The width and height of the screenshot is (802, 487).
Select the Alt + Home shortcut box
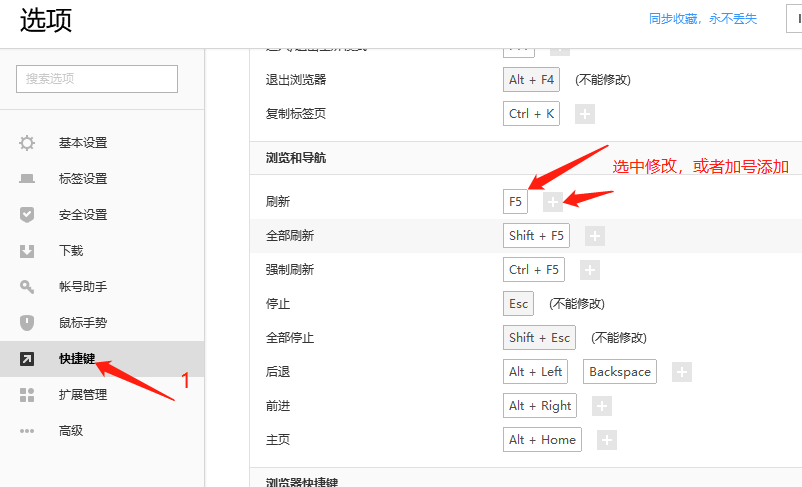[542, 440]
